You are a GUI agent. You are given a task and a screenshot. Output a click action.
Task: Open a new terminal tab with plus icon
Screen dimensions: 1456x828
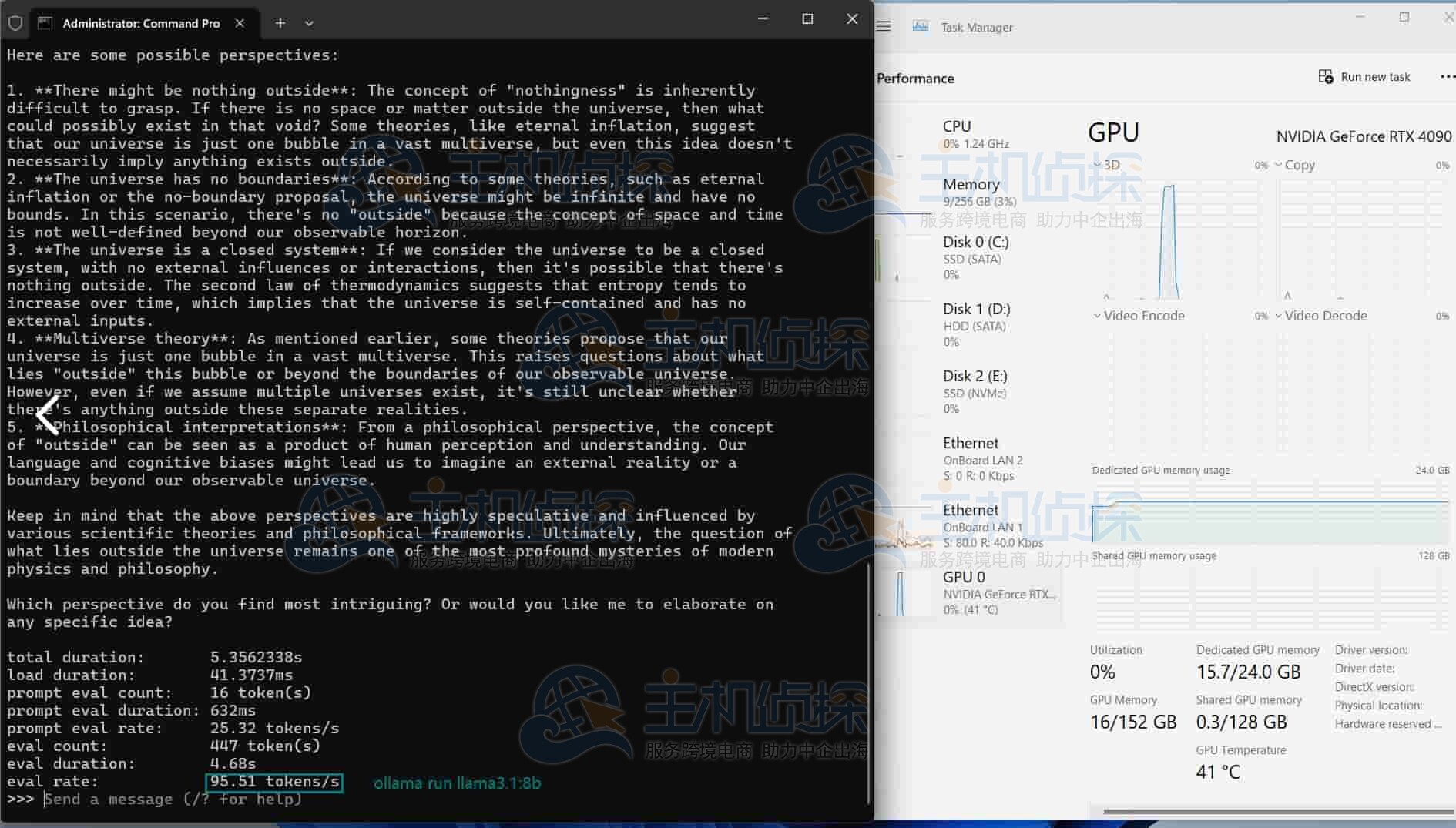pos(280,23)
